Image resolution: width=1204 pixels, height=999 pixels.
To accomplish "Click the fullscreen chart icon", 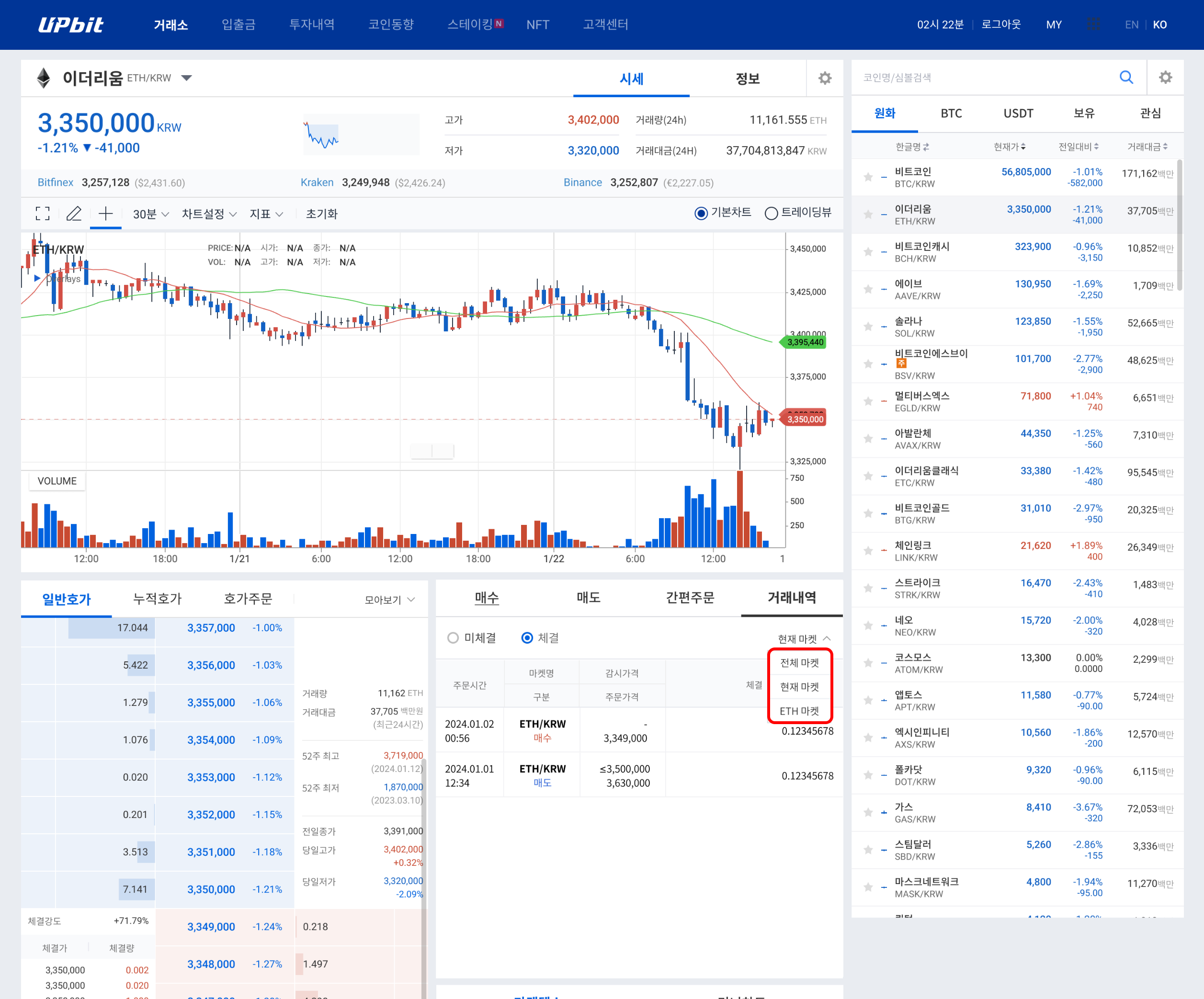I will coord(43,214).
